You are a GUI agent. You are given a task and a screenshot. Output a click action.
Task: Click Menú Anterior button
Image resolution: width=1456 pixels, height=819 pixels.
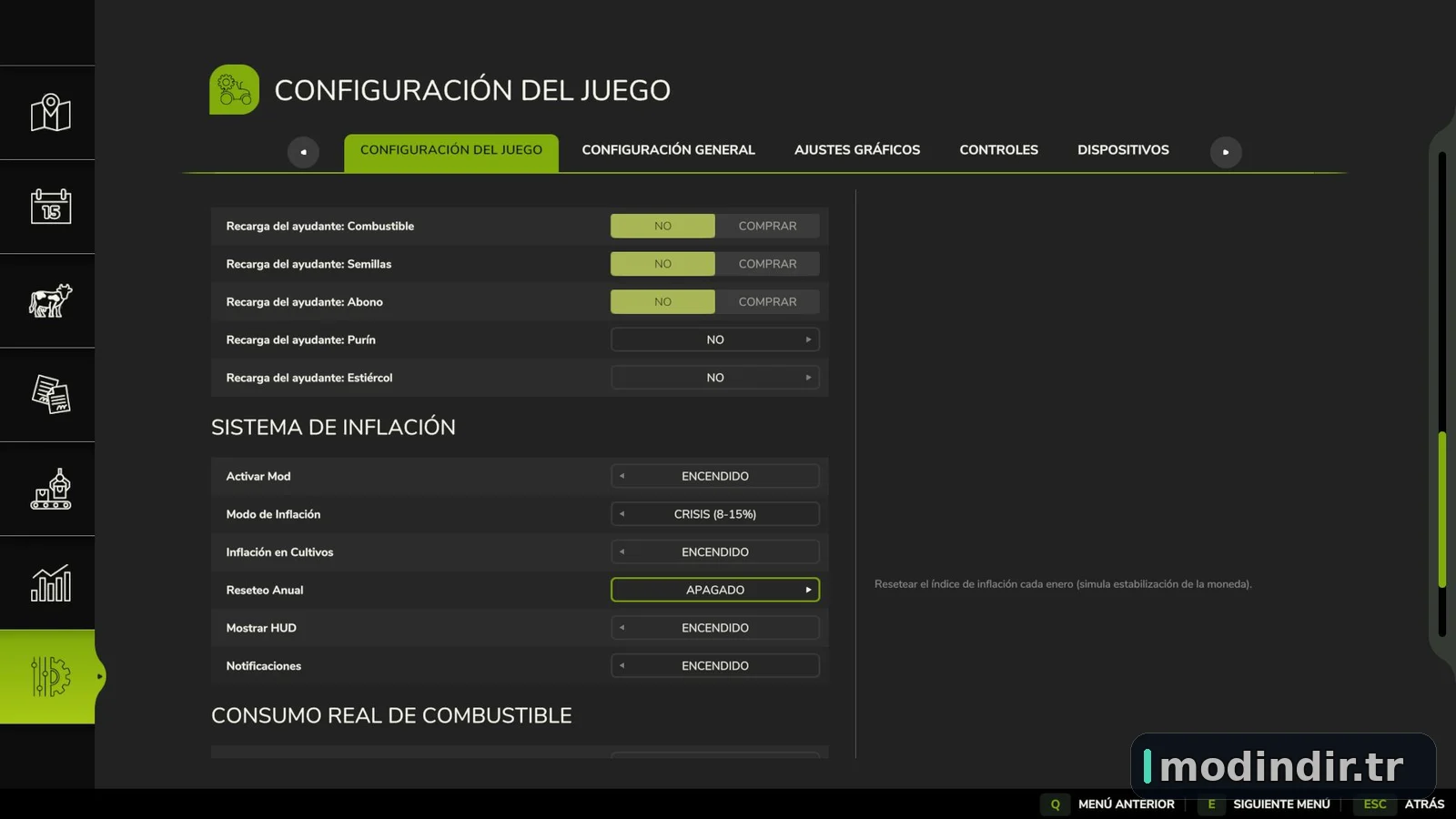[x=1126, y=804]
